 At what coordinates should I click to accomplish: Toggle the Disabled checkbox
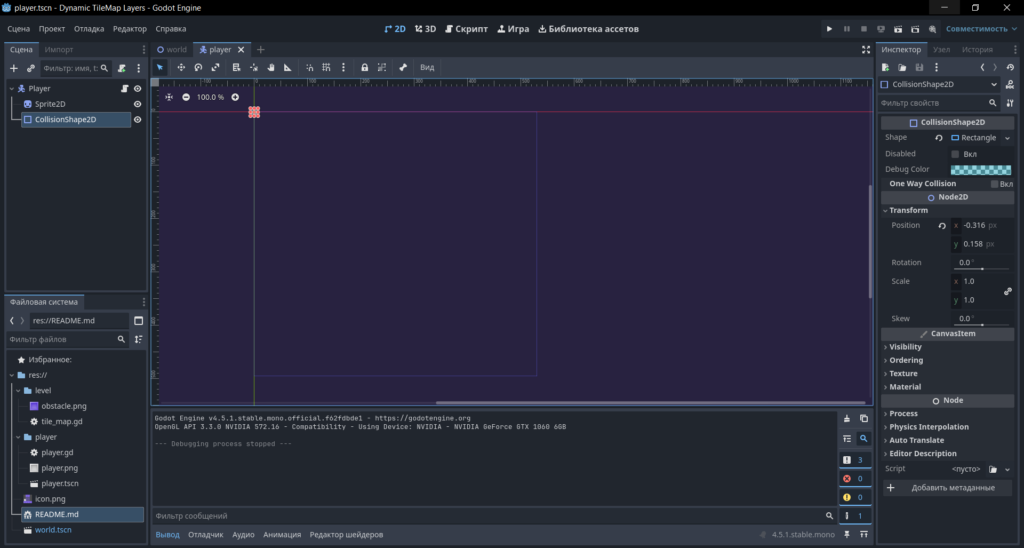click(x=955, y=154)
